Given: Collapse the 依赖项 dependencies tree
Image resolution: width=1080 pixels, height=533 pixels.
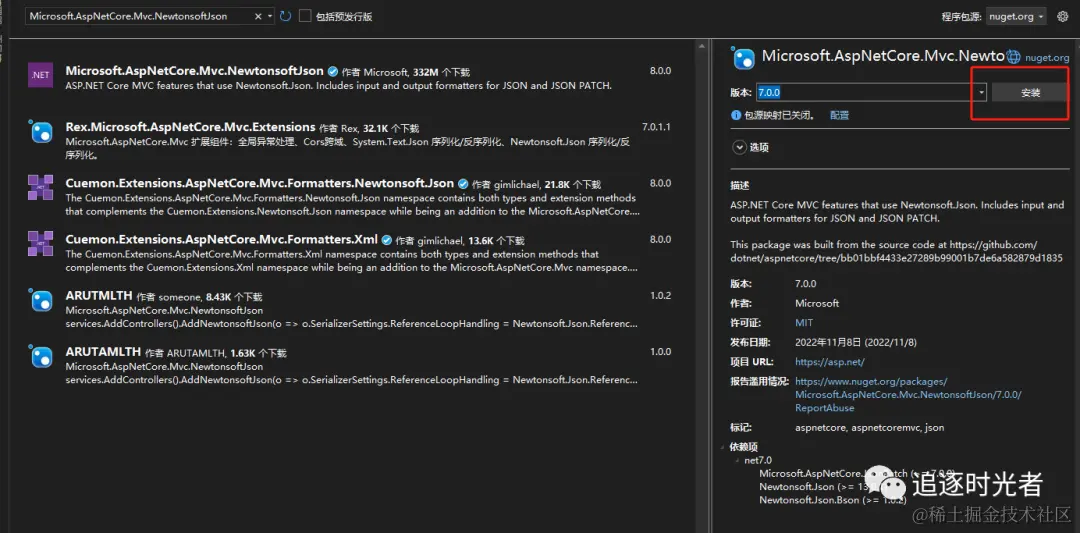Looking at the screenshot, I should 723,447.
